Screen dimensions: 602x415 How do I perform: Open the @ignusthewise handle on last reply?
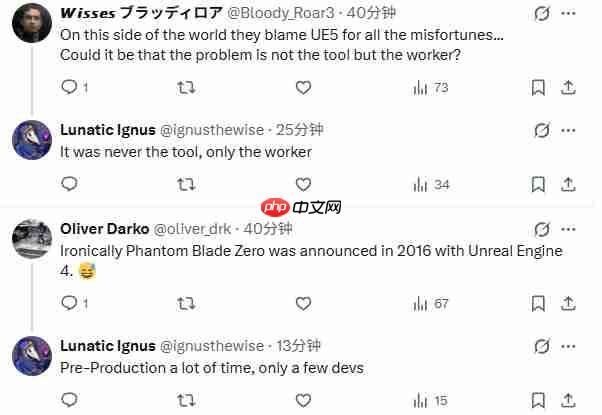[216, 345]
